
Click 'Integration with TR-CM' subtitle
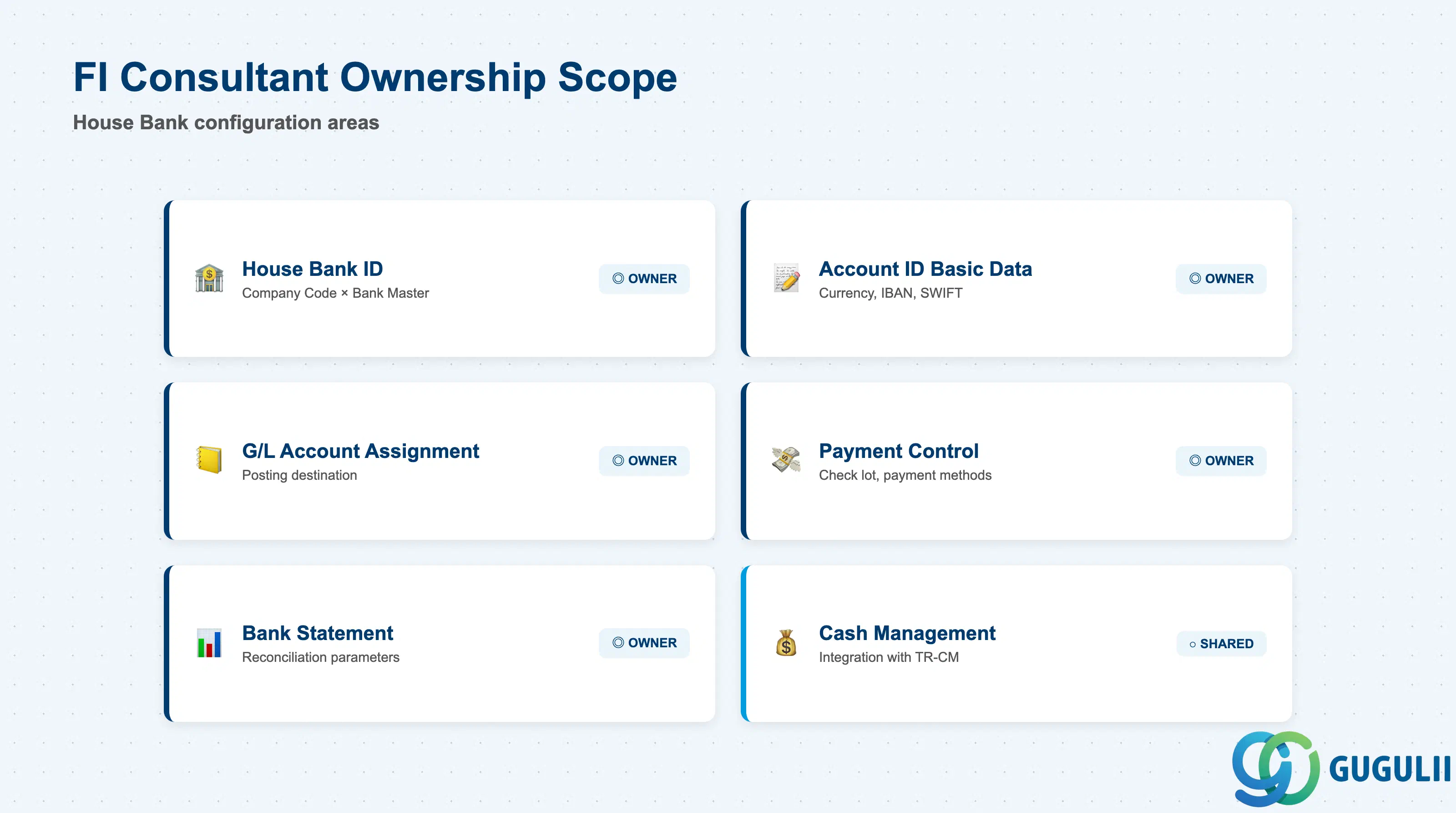[x=889, y=657]
